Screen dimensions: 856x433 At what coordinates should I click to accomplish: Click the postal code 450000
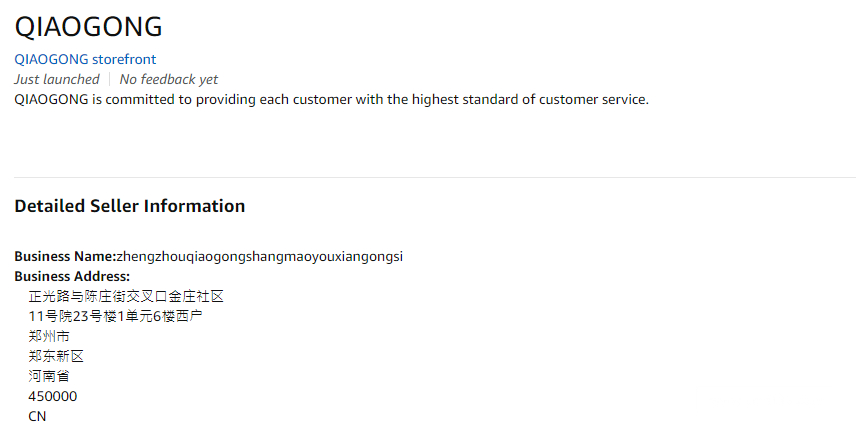(x=53, y=396)
